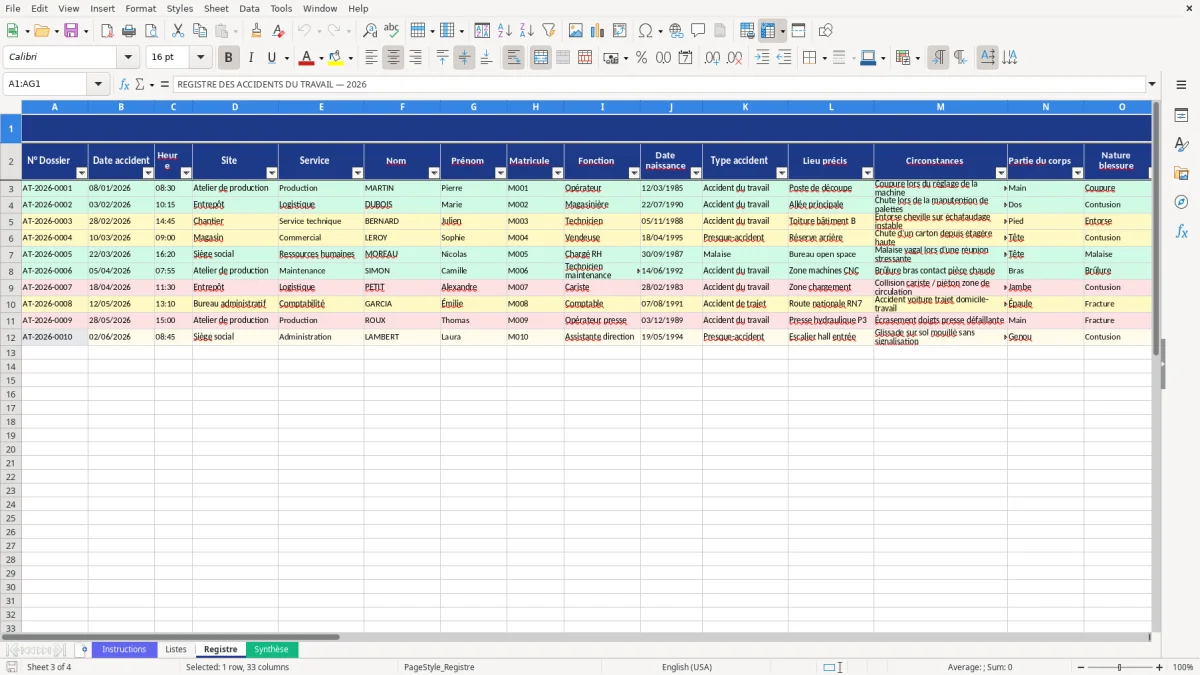Viewport: 1200px width, 675px height.
Task: Open the Function Wizard fx
Action: coord(125,84)
